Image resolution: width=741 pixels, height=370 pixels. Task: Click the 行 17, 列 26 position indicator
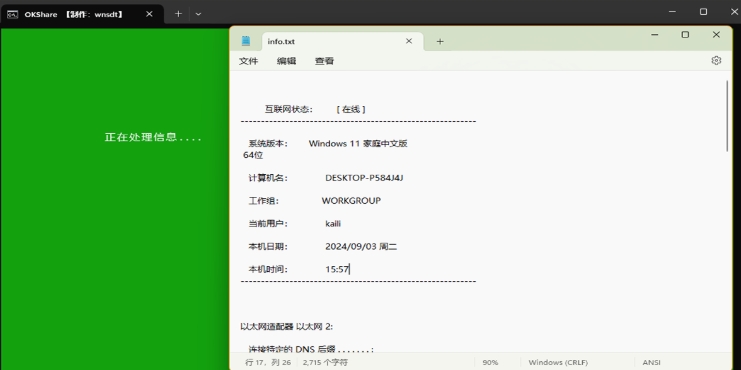[x=267, y=362]
